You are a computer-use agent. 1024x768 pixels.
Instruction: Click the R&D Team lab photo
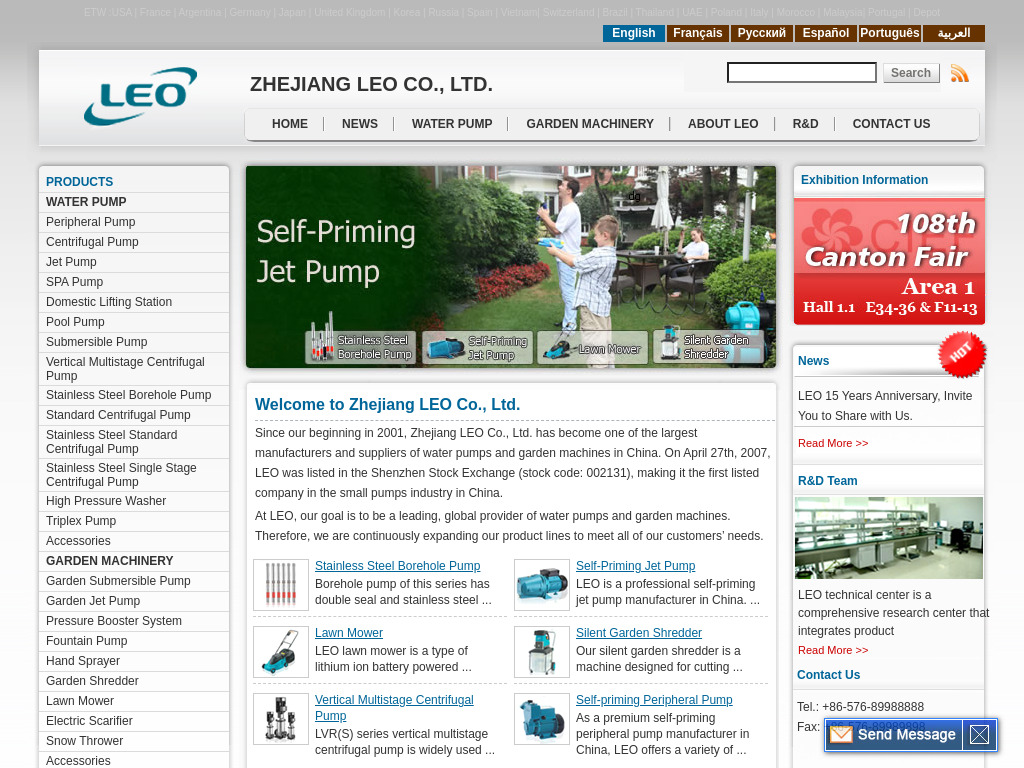[889, 537]
